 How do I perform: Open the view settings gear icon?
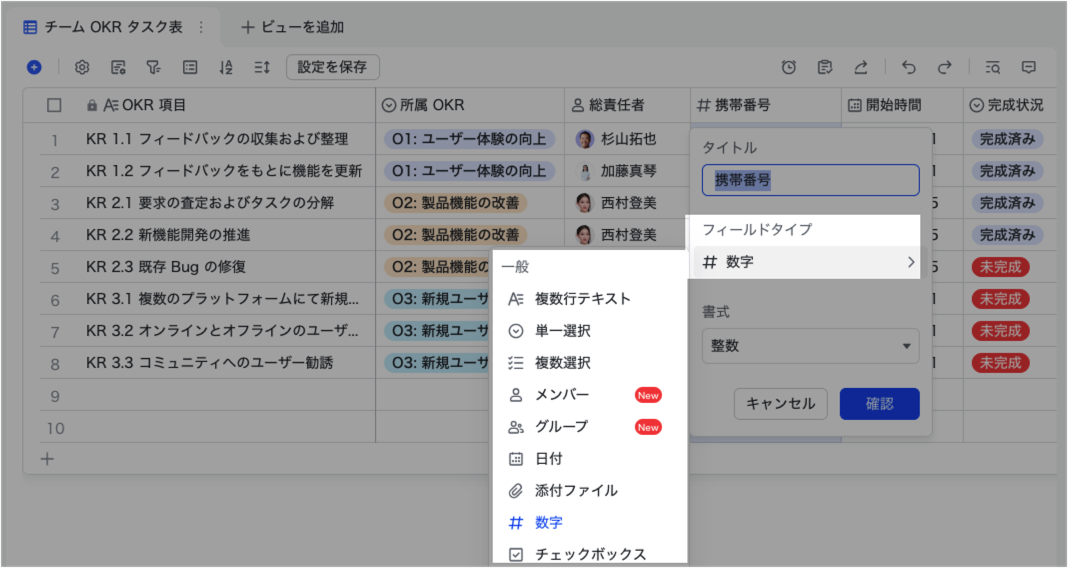82,67
